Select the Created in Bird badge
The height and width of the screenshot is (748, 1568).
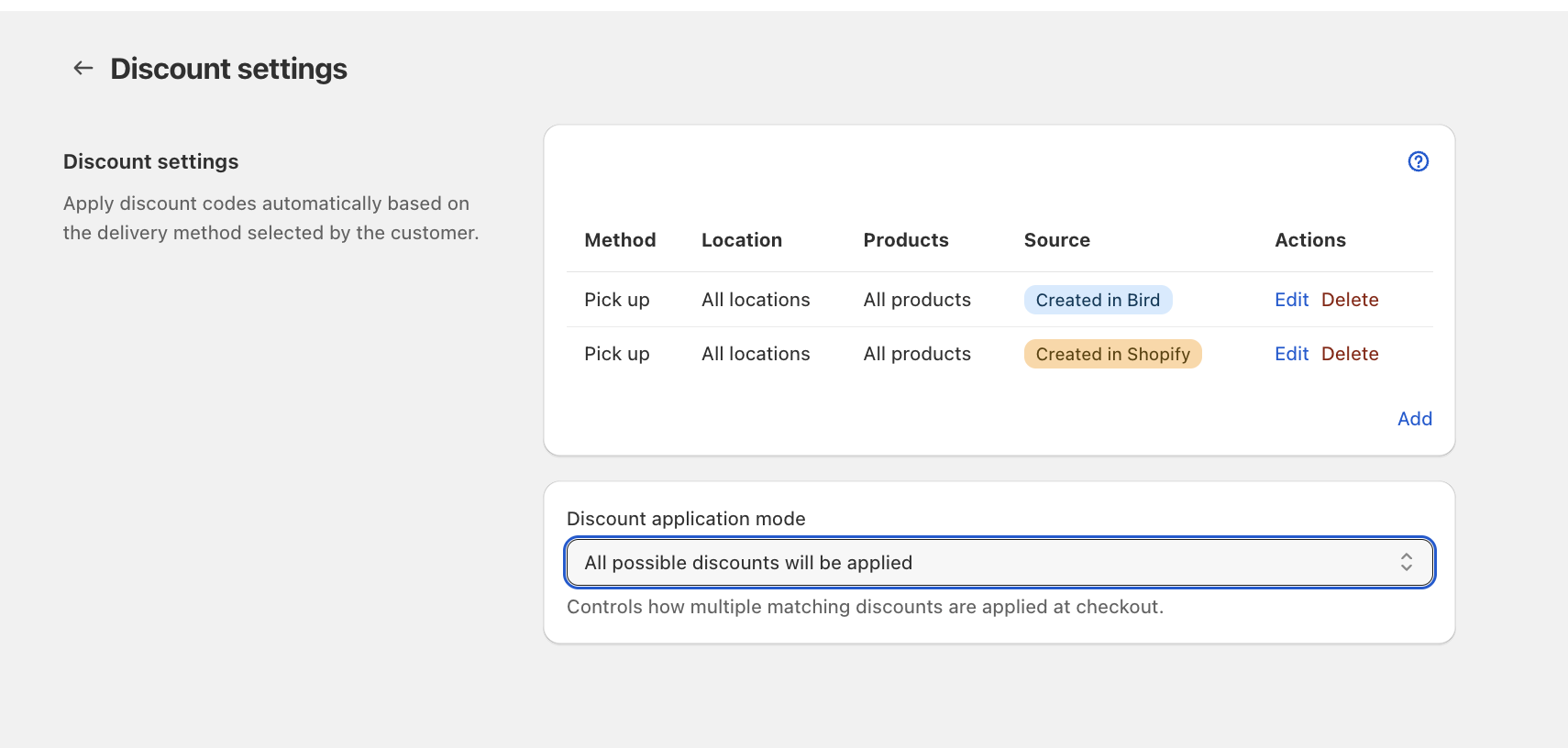1098,300
